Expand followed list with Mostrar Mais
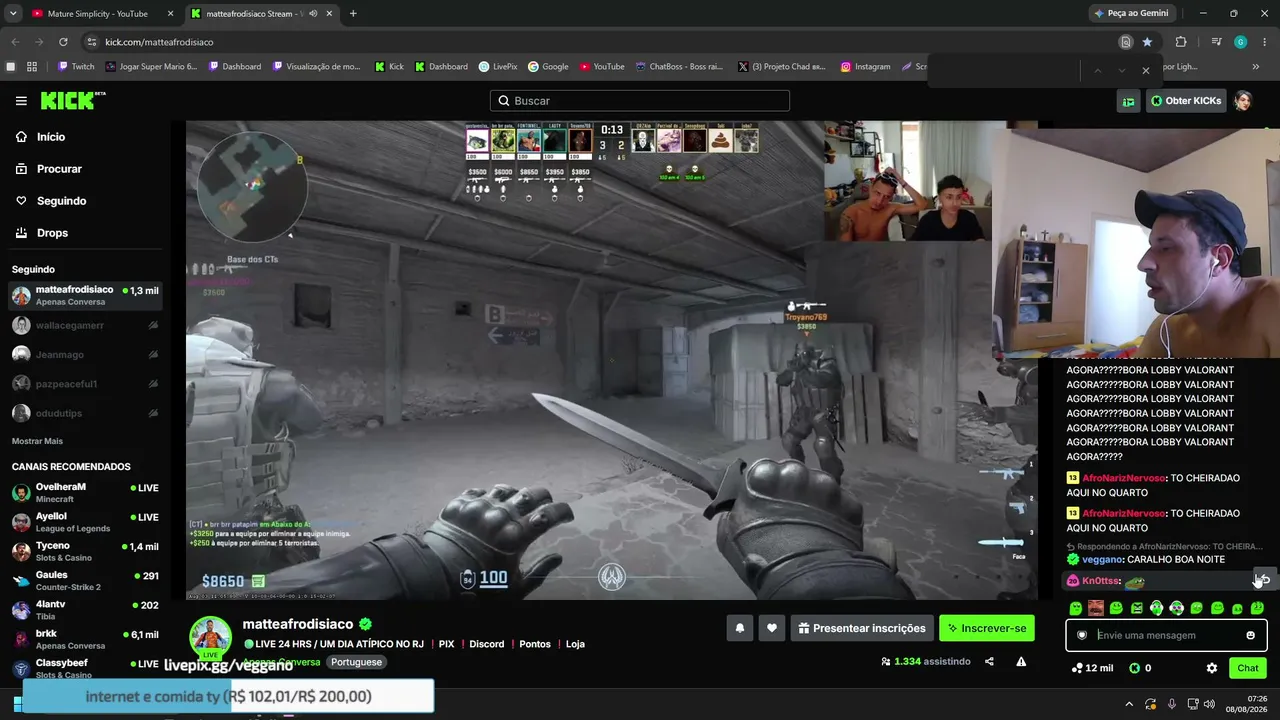Viewport: 1280px width, 720px height. [37, 441]
